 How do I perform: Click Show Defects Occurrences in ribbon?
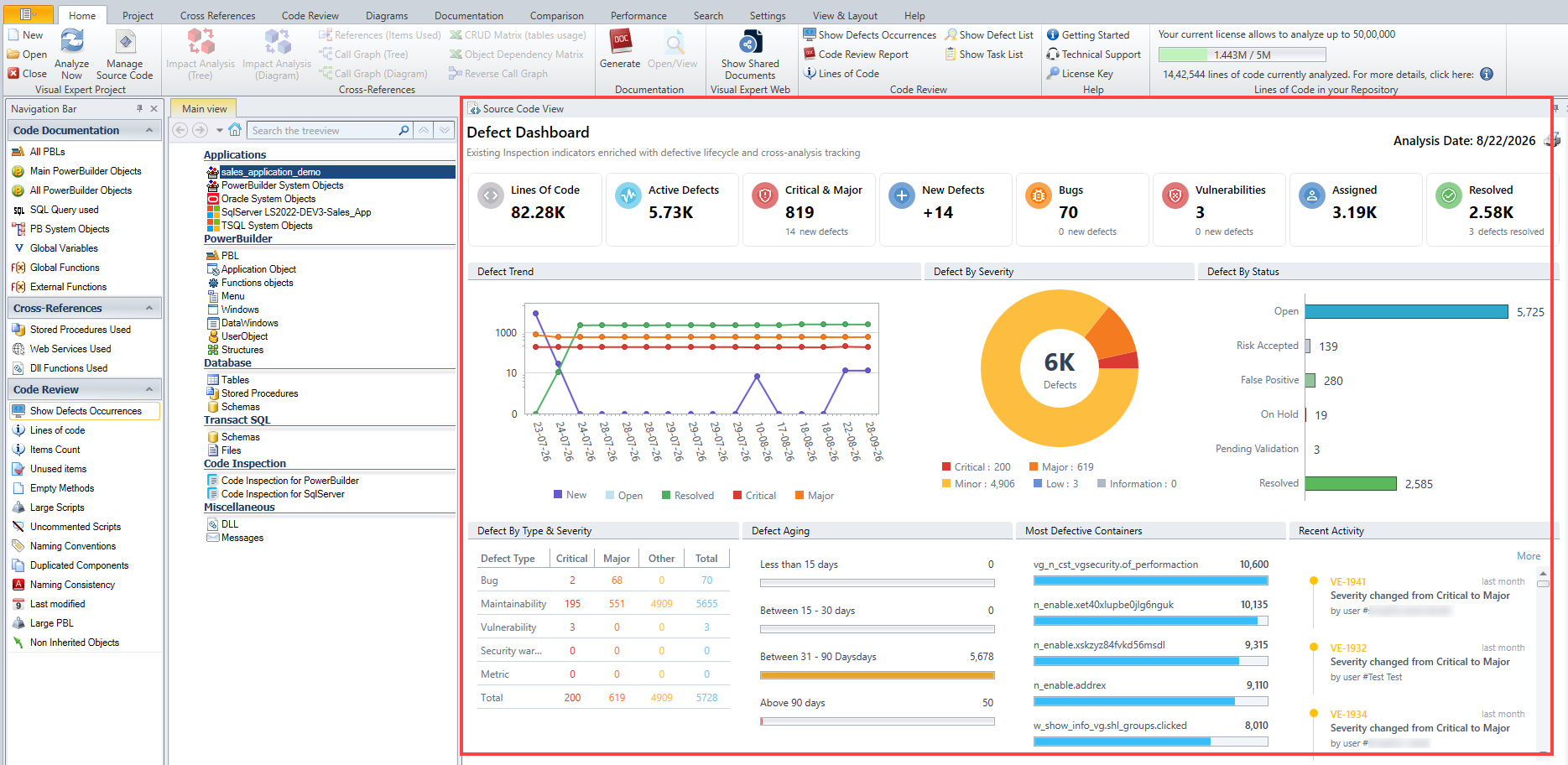click(869, 35)
